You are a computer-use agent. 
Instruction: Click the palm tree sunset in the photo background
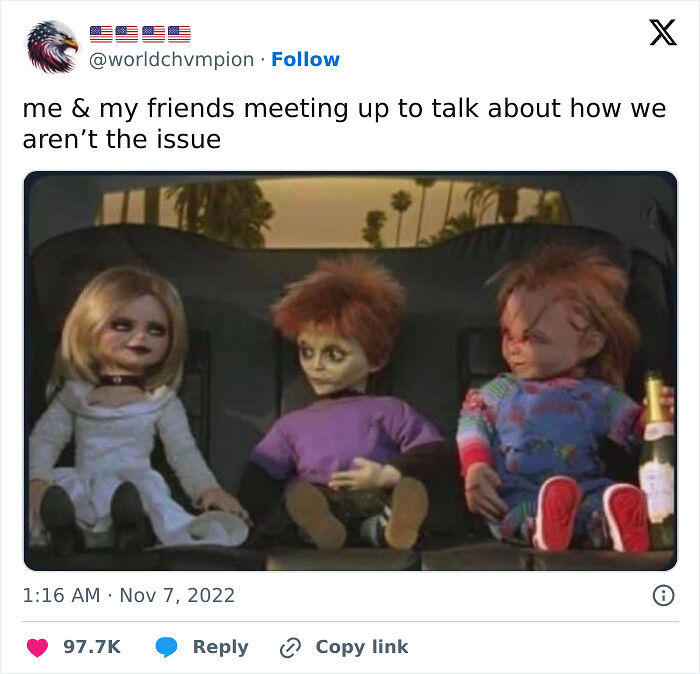330,212
